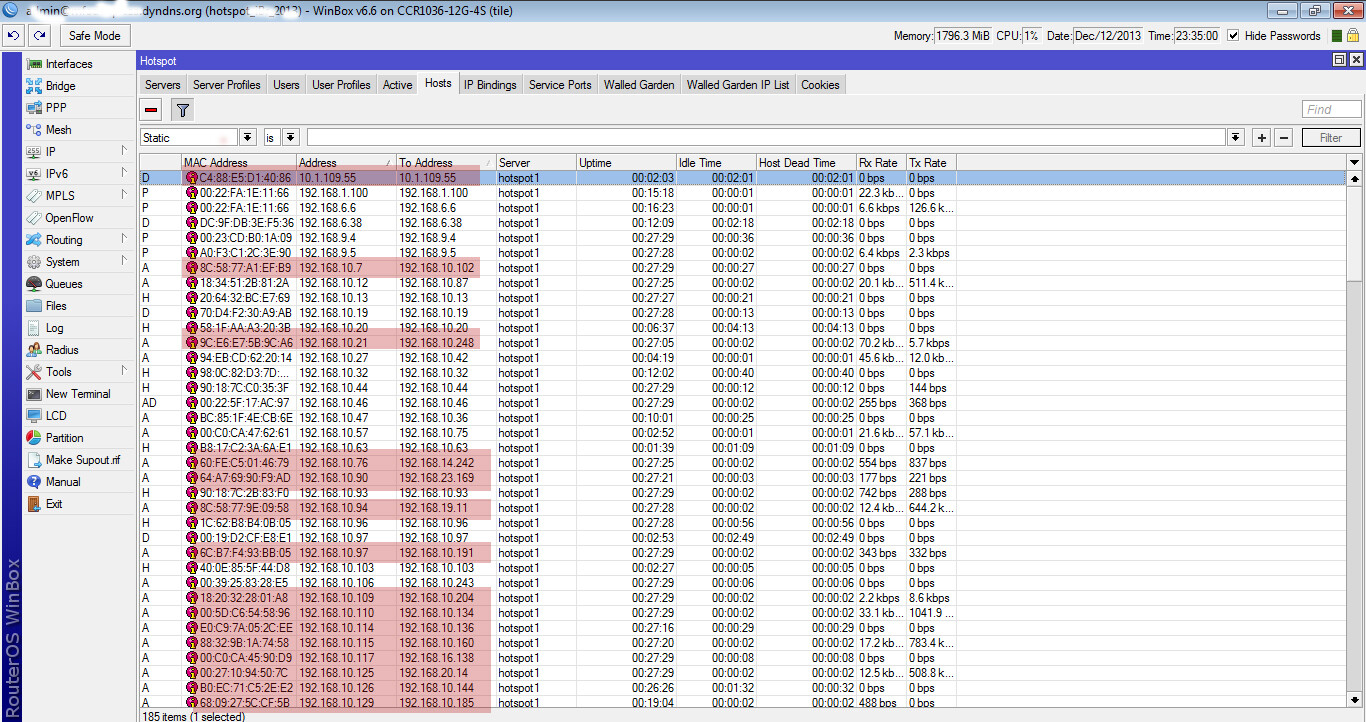Select the Queues sidebar entry
The height and width of the screenshot is (722, 1366).
62,283
